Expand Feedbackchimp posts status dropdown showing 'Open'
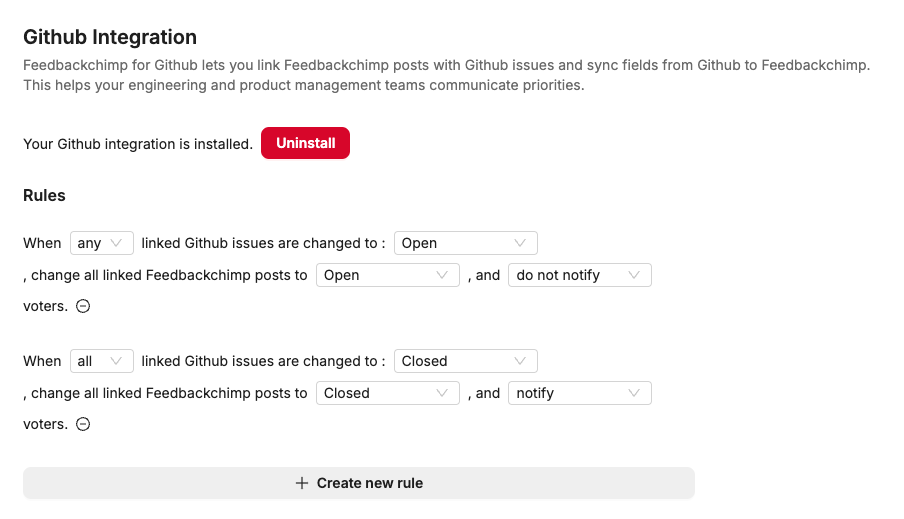Image resolution: width=904 pixels, height=519 pixels. tap(387, 275)
